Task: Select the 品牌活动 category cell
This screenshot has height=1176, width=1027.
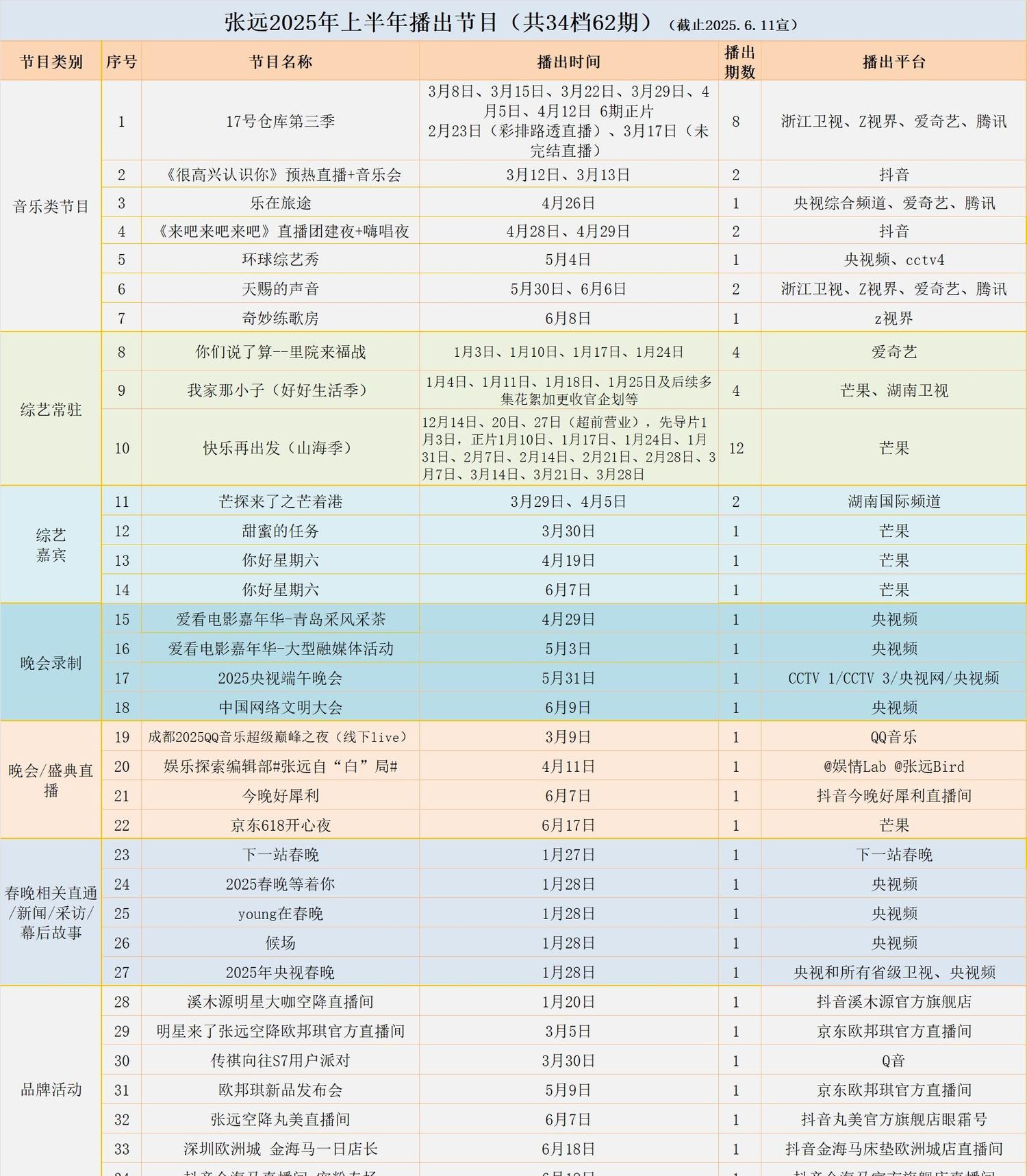Action: pyautogui.click(x=51, y=1089)
